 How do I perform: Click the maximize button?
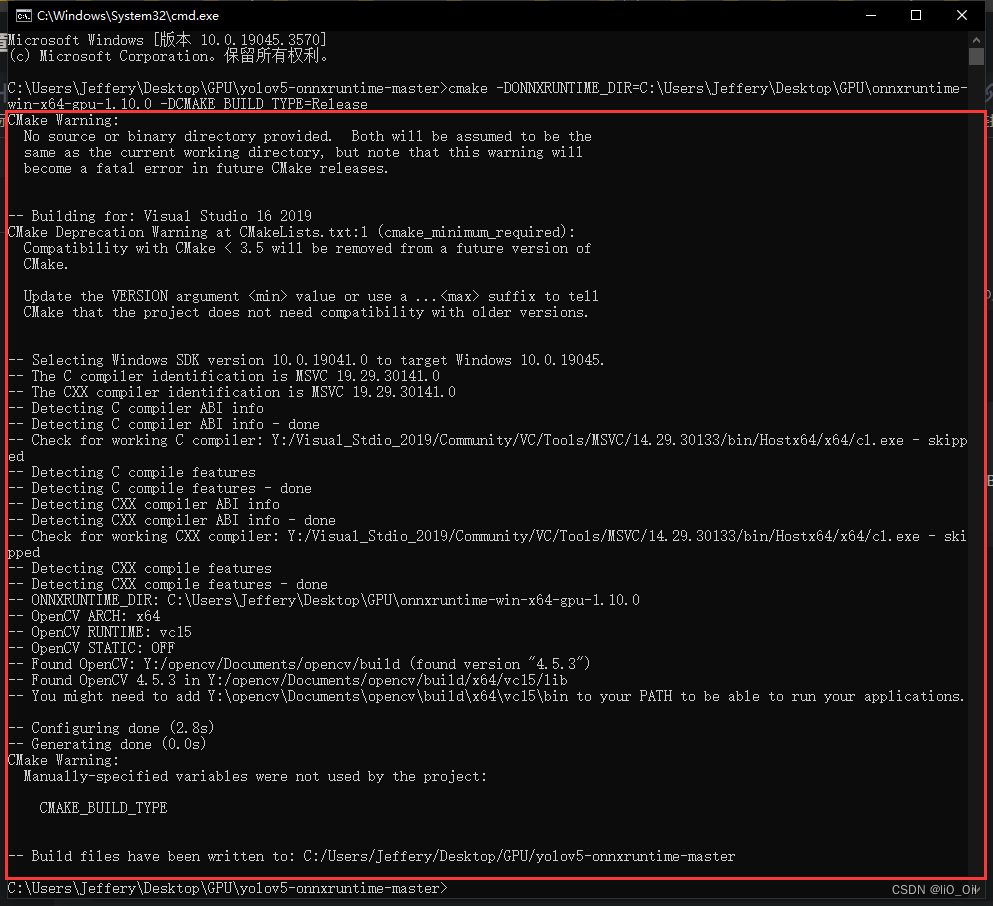915,15
